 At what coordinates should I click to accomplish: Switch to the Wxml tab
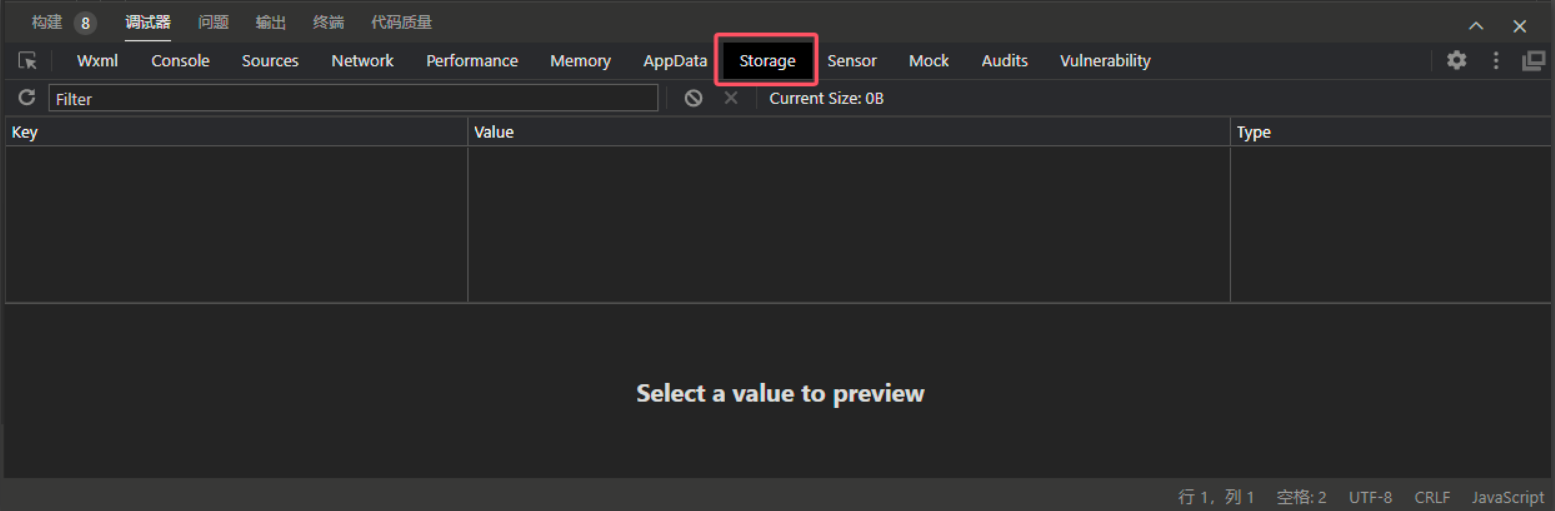pyautogui.click(x=97, y=61)
